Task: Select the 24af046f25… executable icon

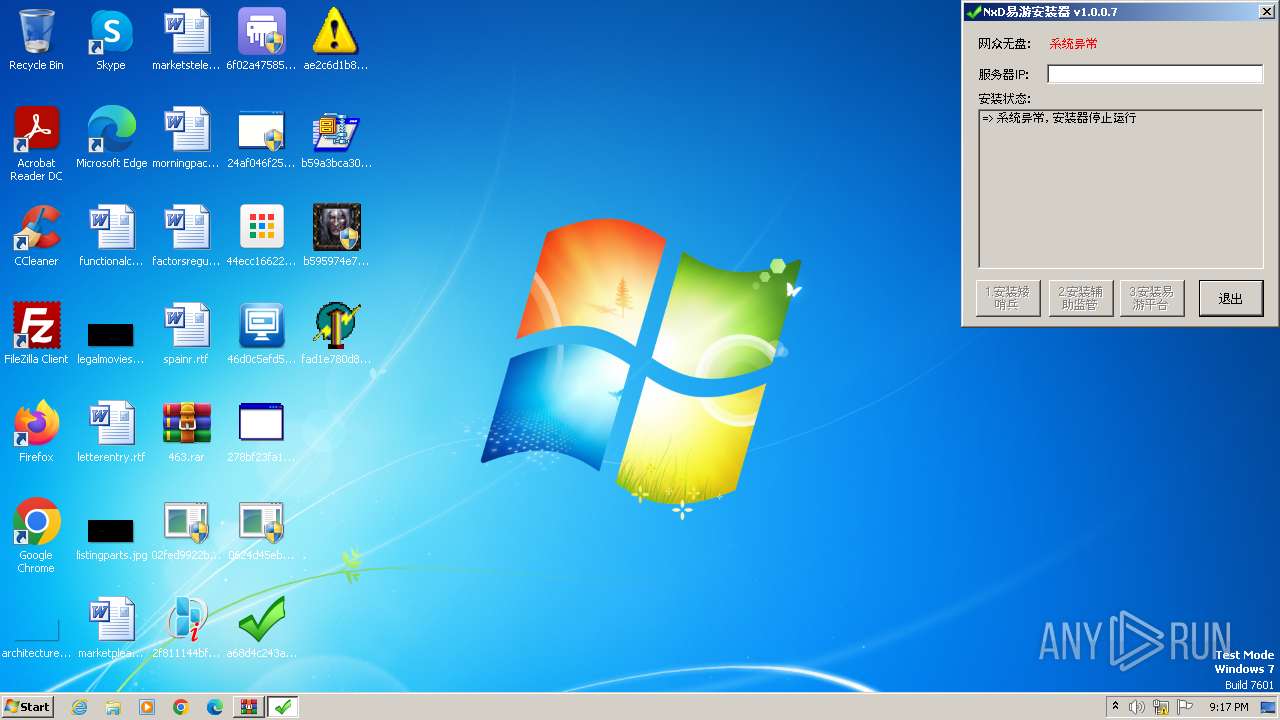Action: [261, 138]
